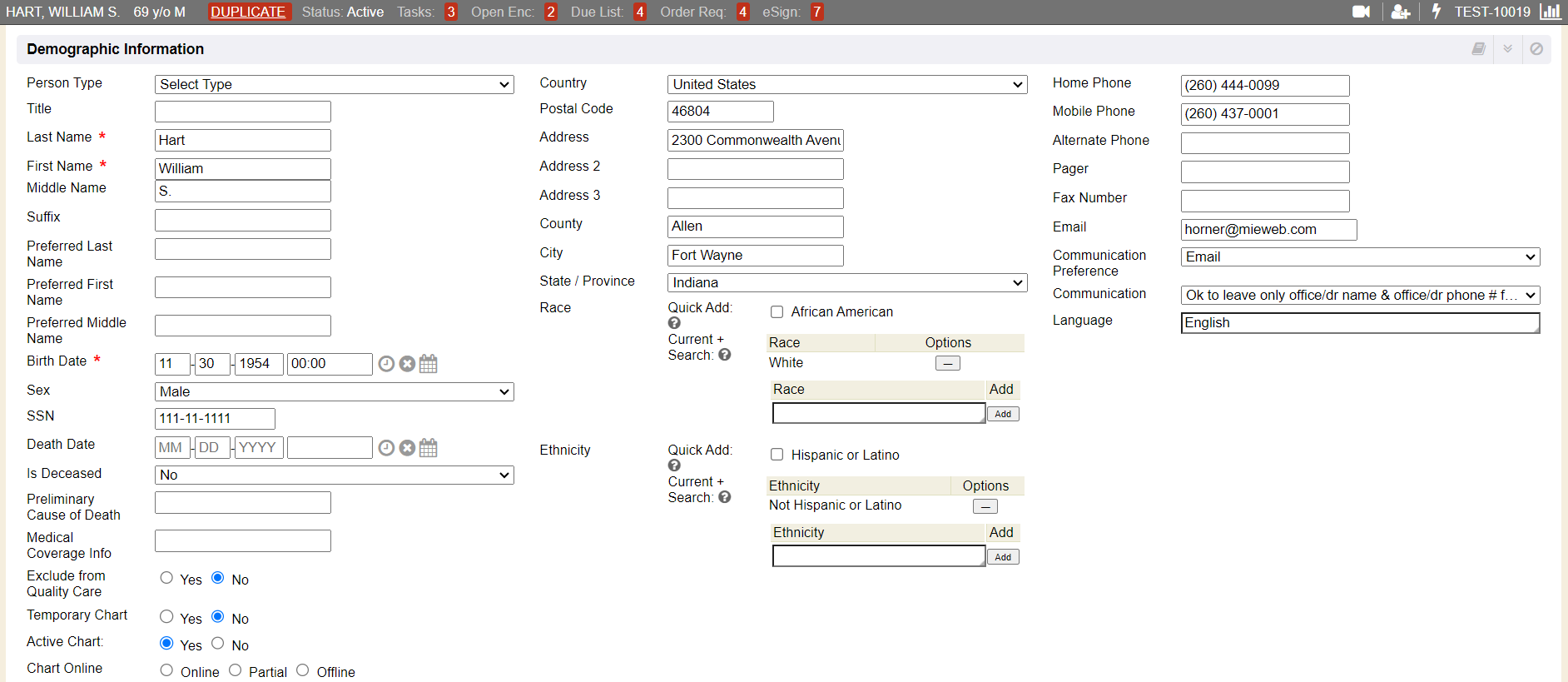Select Yes for Temporary Chart

[x=166, y=617]
